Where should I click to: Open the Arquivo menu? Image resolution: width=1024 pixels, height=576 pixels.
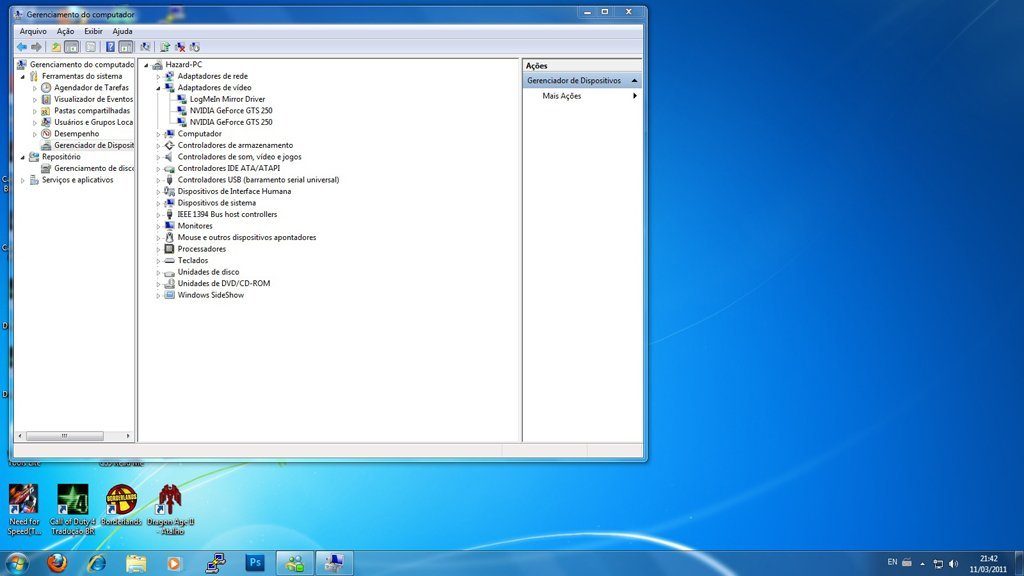33,31
